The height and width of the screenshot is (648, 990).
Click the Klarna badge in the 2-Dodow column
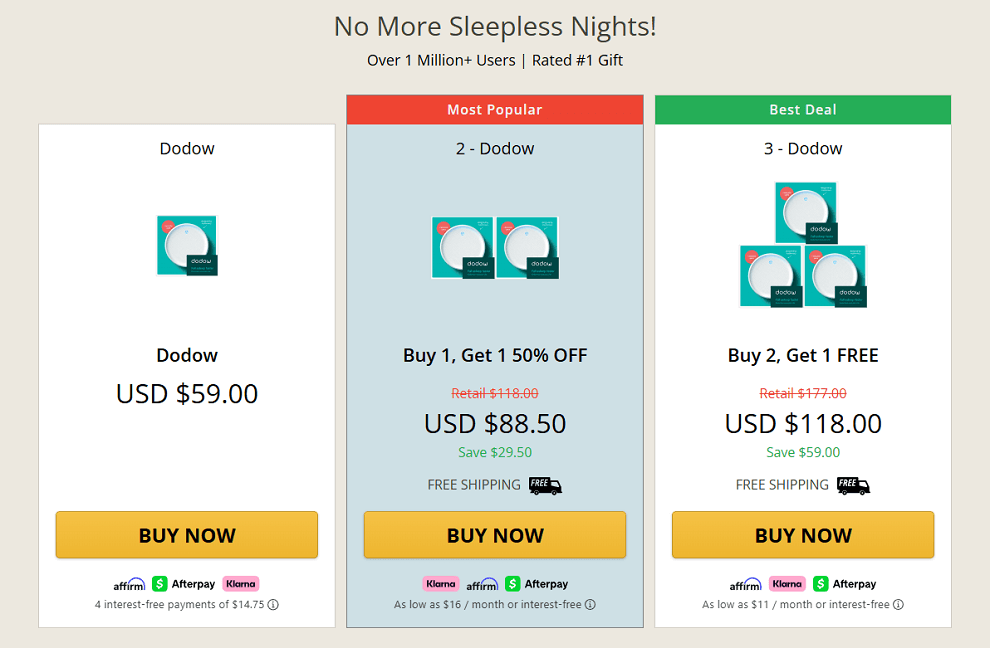[x=440, y=583]
